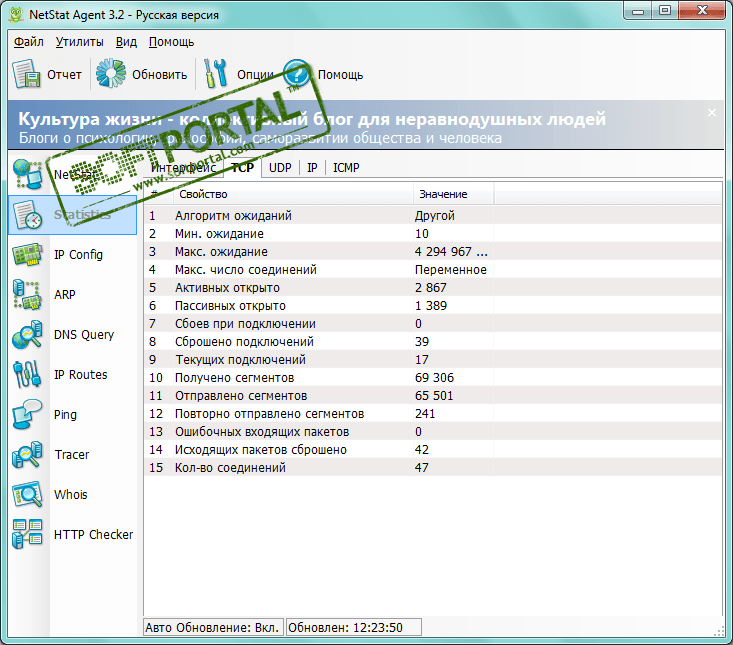Screen dimensions: 733x645
Task: Select the Алгоритм ожиданий row
Action: click(433, 215)
